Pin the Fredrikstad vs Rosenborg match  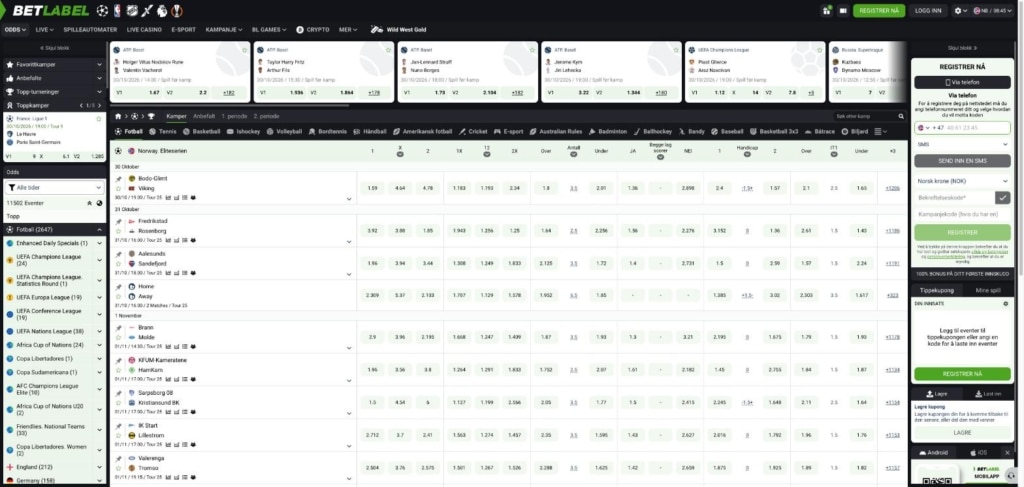coord(118,221)
